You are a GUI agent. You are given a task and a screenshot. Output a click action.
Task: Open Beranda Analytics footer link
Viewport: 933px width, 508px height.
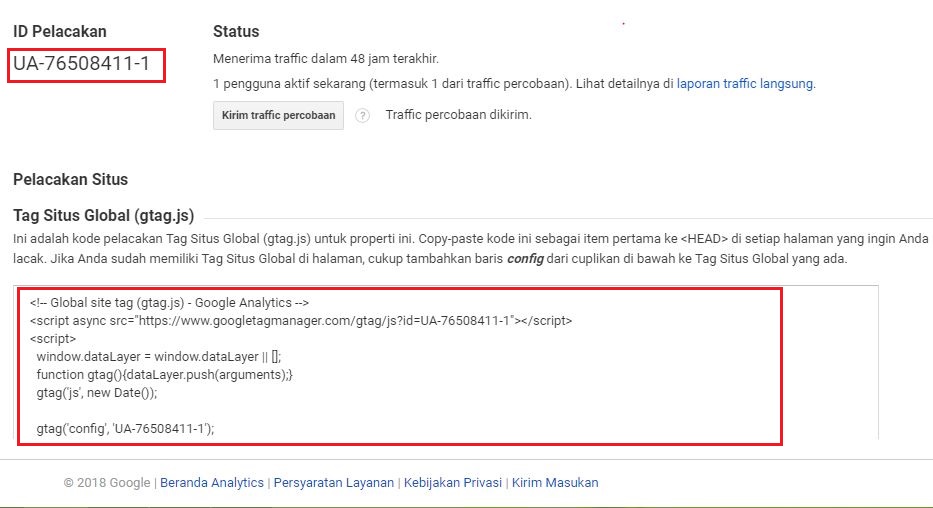pos(212,482)
